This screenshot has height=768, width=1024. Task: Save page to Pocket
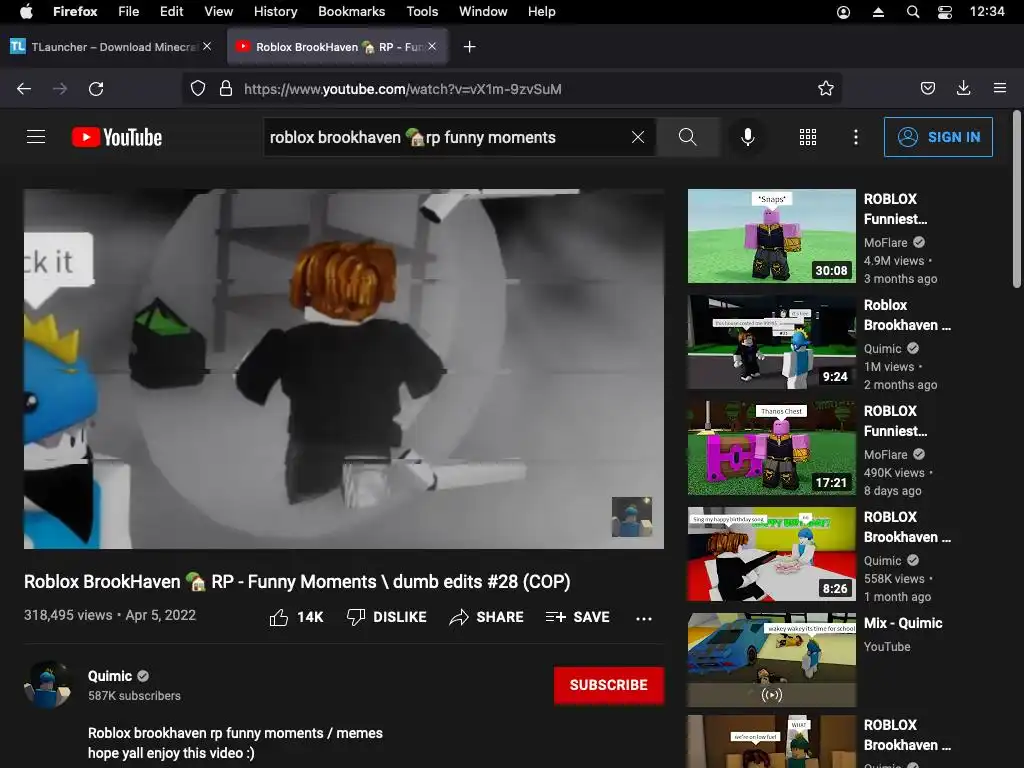point(928,89)
